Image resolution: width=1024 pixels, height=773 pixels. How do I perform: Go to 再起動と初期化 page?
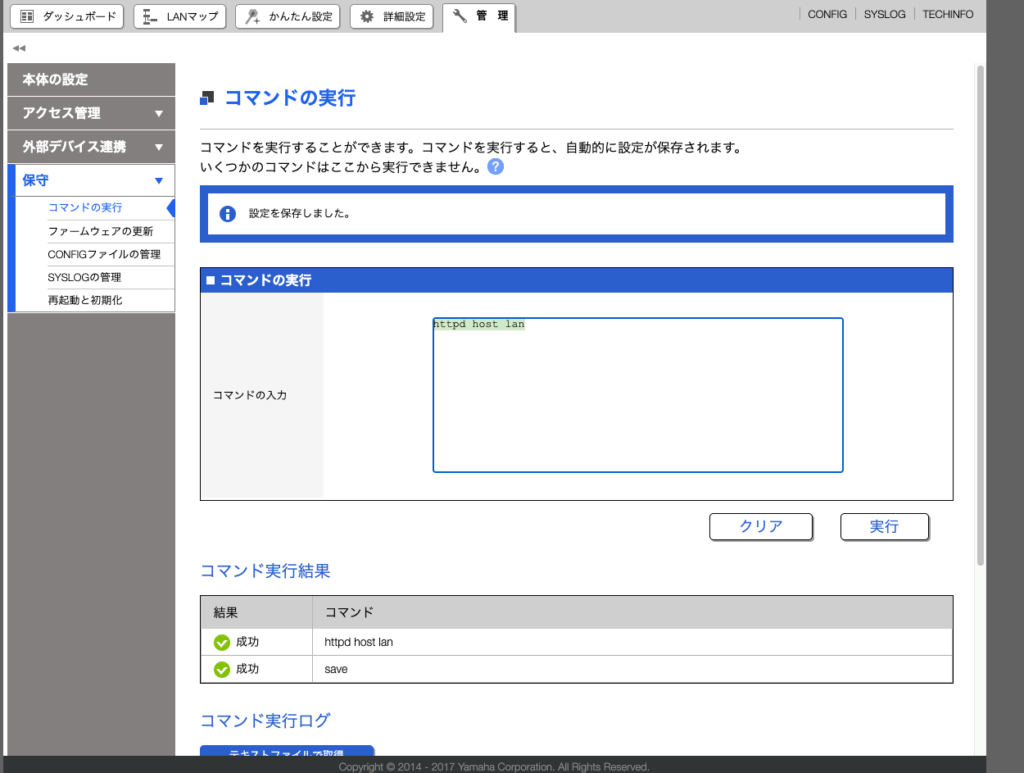85,300
